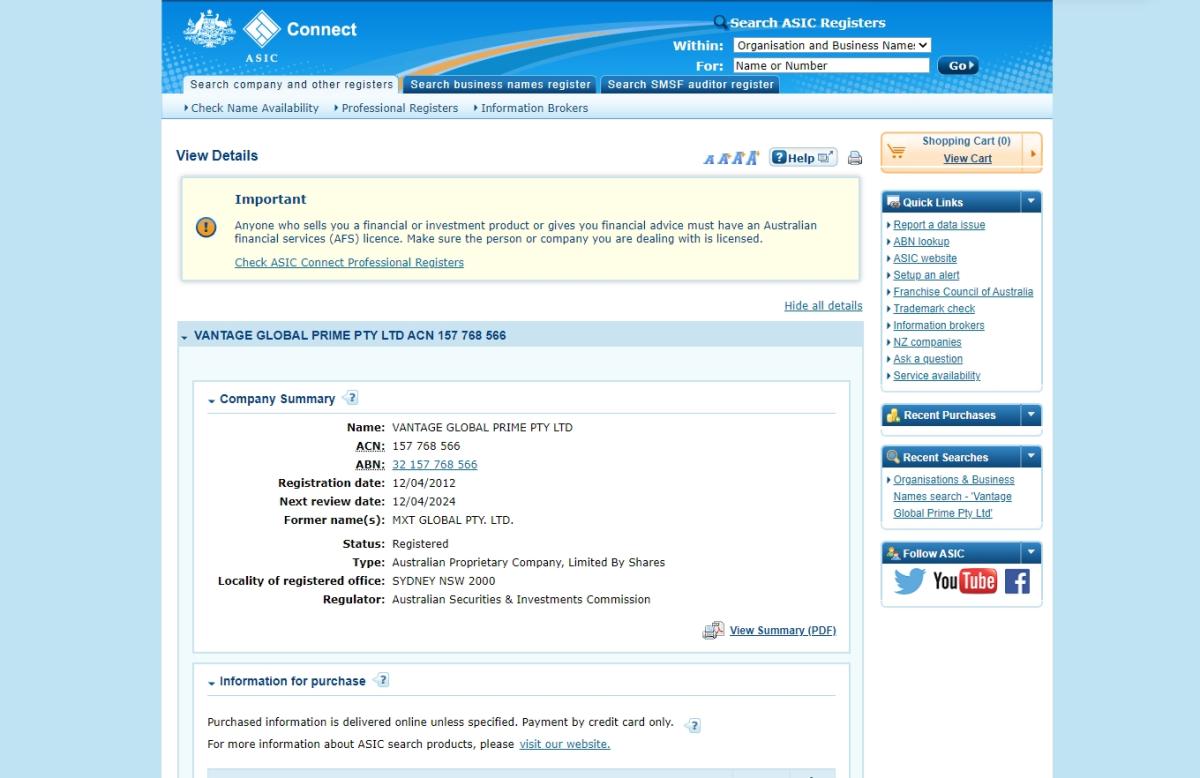The height and width of the screenshot is (778, 1200).
Task: Collapse the Company Summary section
Action: [210, 398]
